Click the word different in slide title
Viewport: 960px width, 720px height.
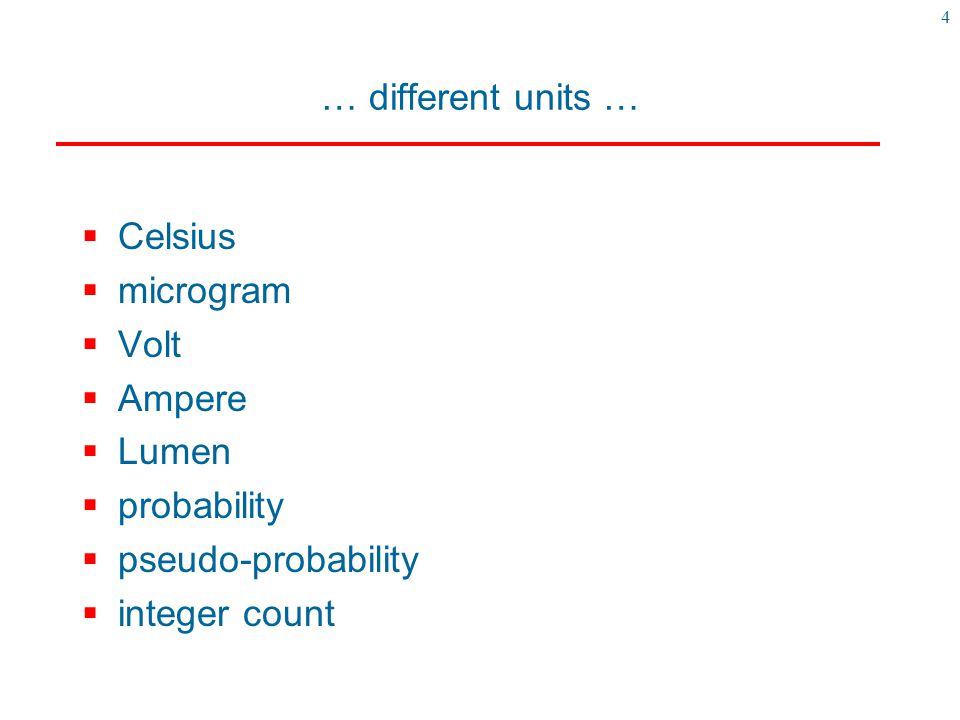[434, 97]
